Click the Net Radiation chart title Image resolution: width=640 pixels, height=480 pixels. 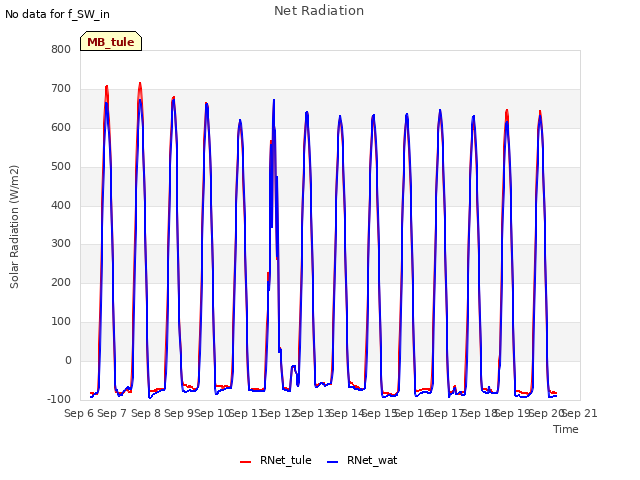pyautogui.click(x=319, y=11)
